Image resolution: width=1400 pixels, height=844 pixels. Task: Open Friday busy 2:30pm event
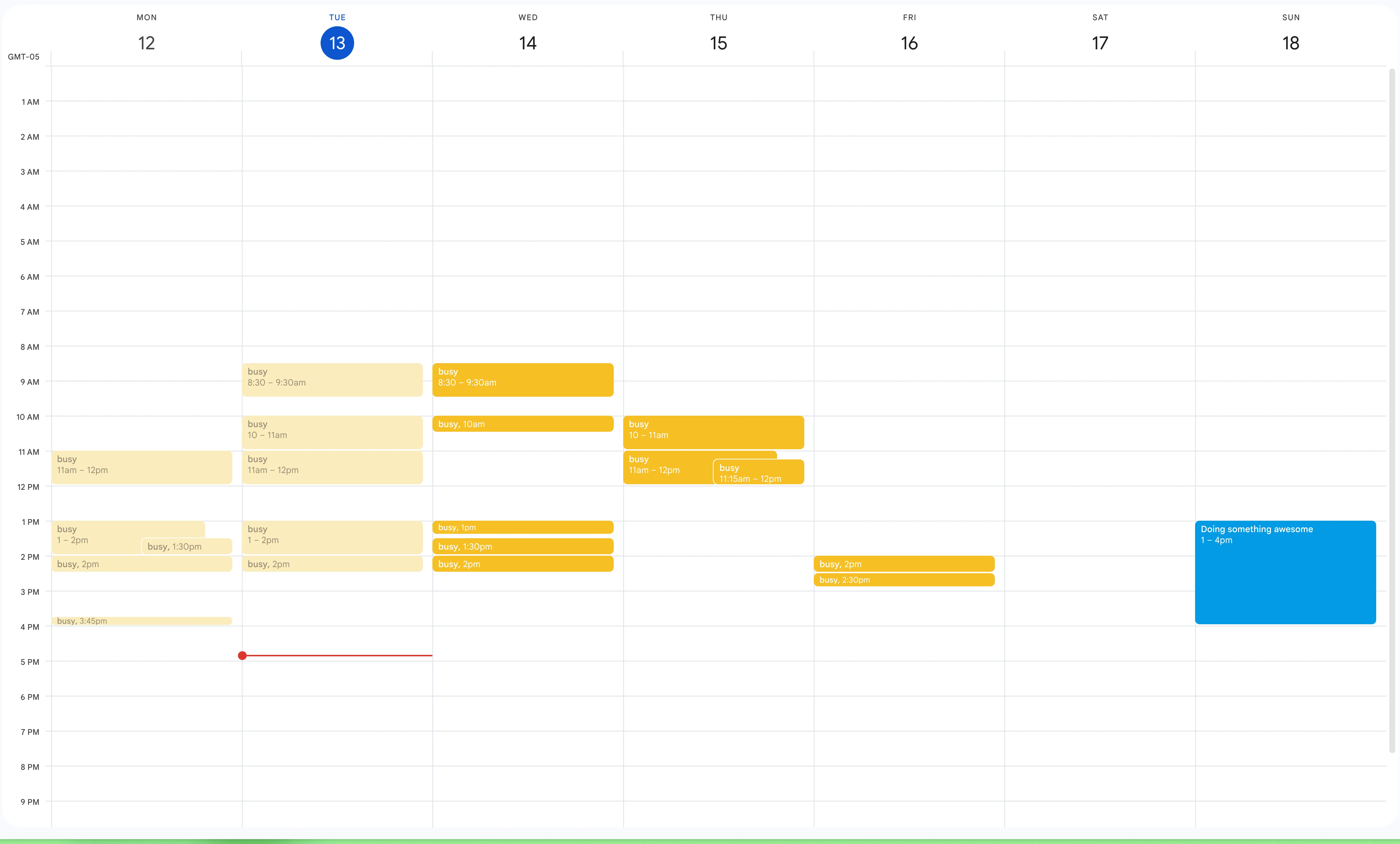[x=903, y=580]
